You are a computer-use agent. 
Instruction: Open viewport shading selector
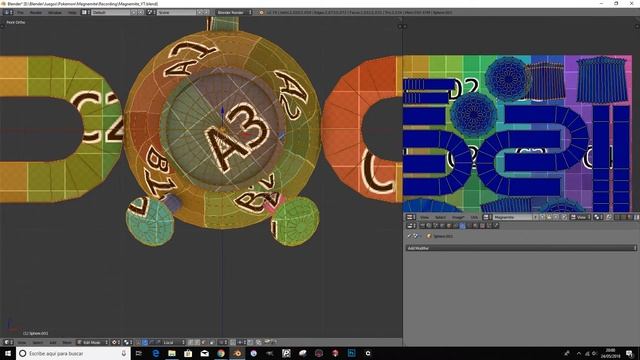(116, 342)
